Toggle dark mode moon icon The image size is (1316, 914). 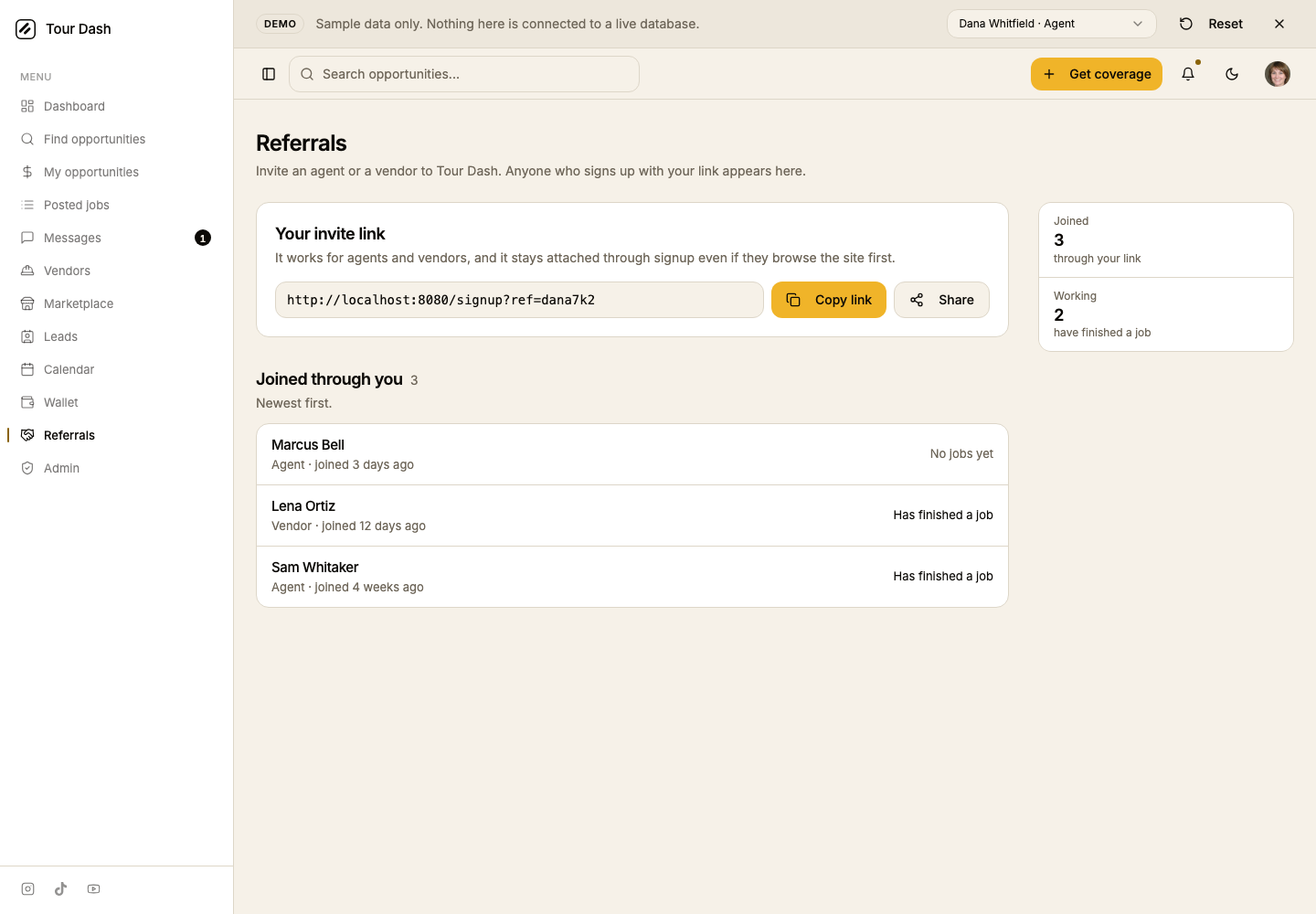(x=1232, y=74)
